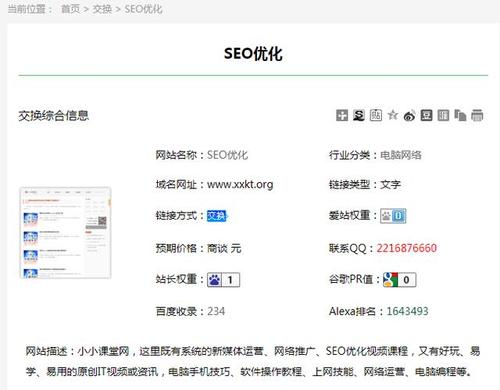Viewport: 500px width, 390px height.
Task: Click the plus "more share" icon
Action: (x=342, y=115)
